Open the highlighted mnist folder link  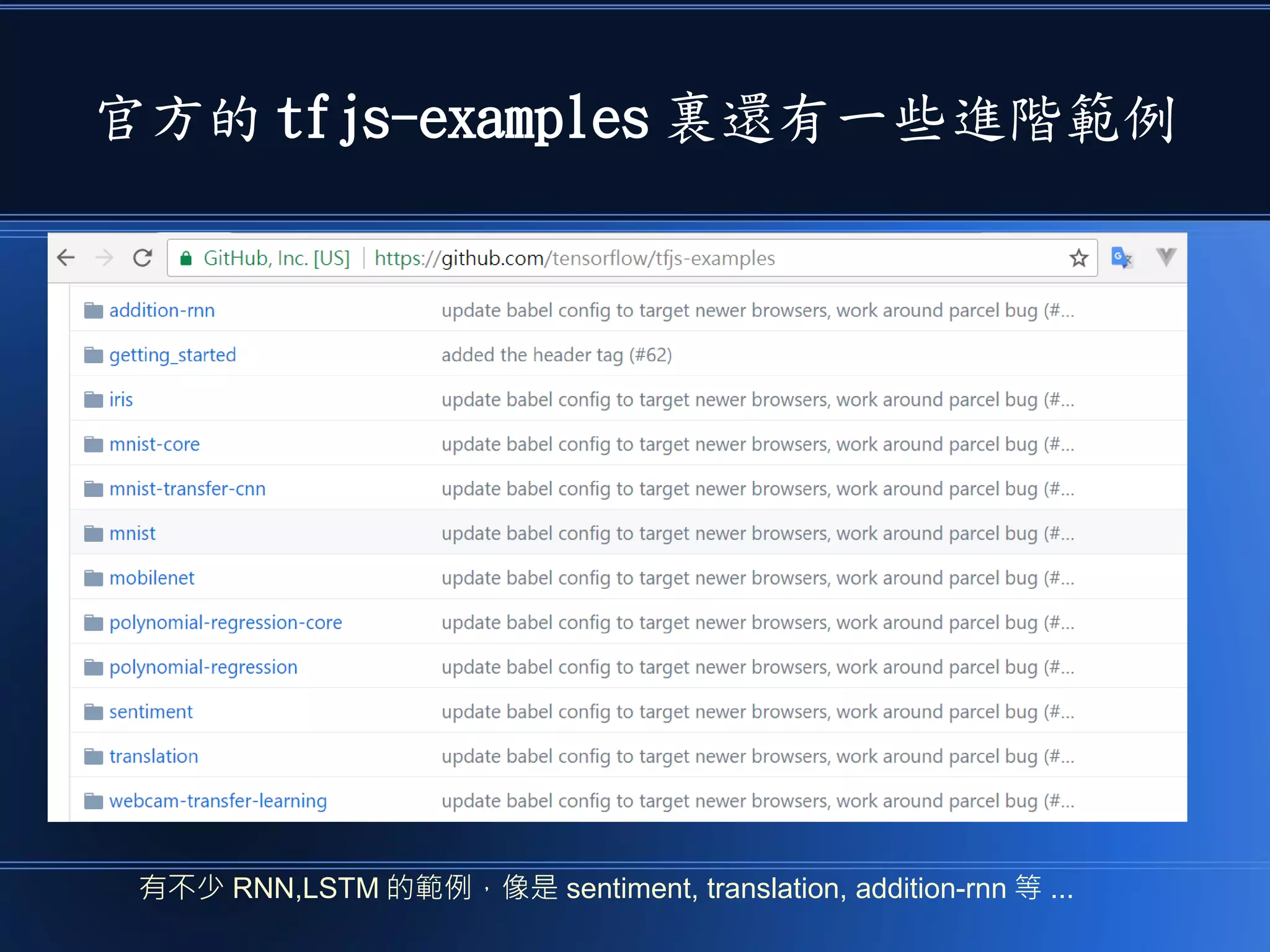[x=132, y=533]
